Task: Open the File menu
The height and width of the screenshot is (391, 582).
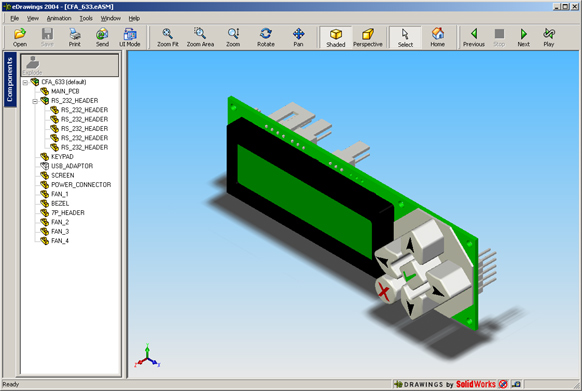Action: click(x=14, y=18)
